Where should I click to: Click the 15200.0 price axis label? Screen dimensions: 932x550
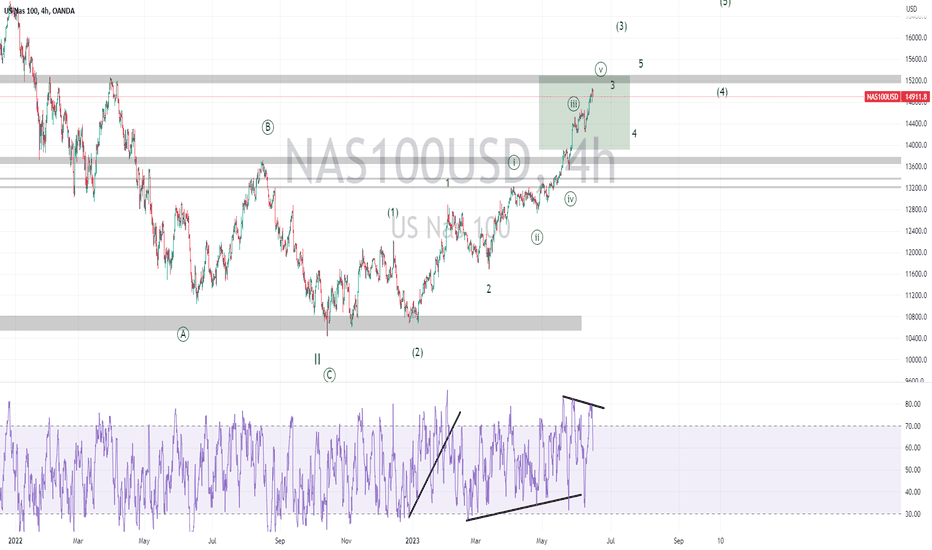(x=916, y=80)
